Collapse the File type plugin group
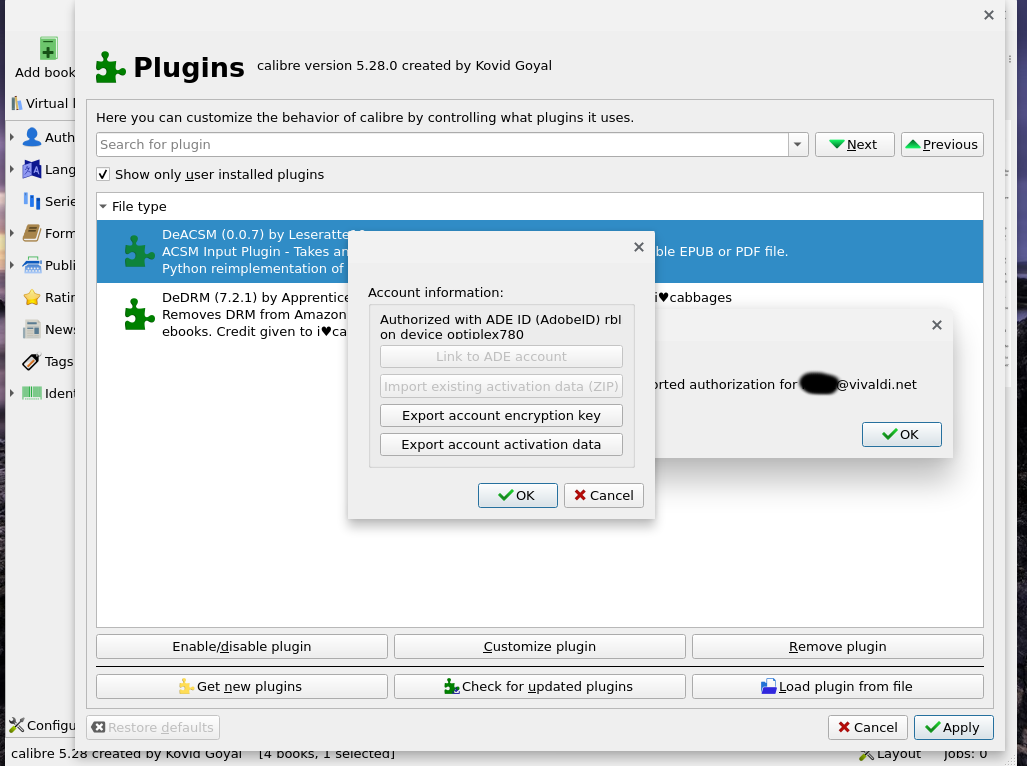1027x766 pixels. point(103,207)
